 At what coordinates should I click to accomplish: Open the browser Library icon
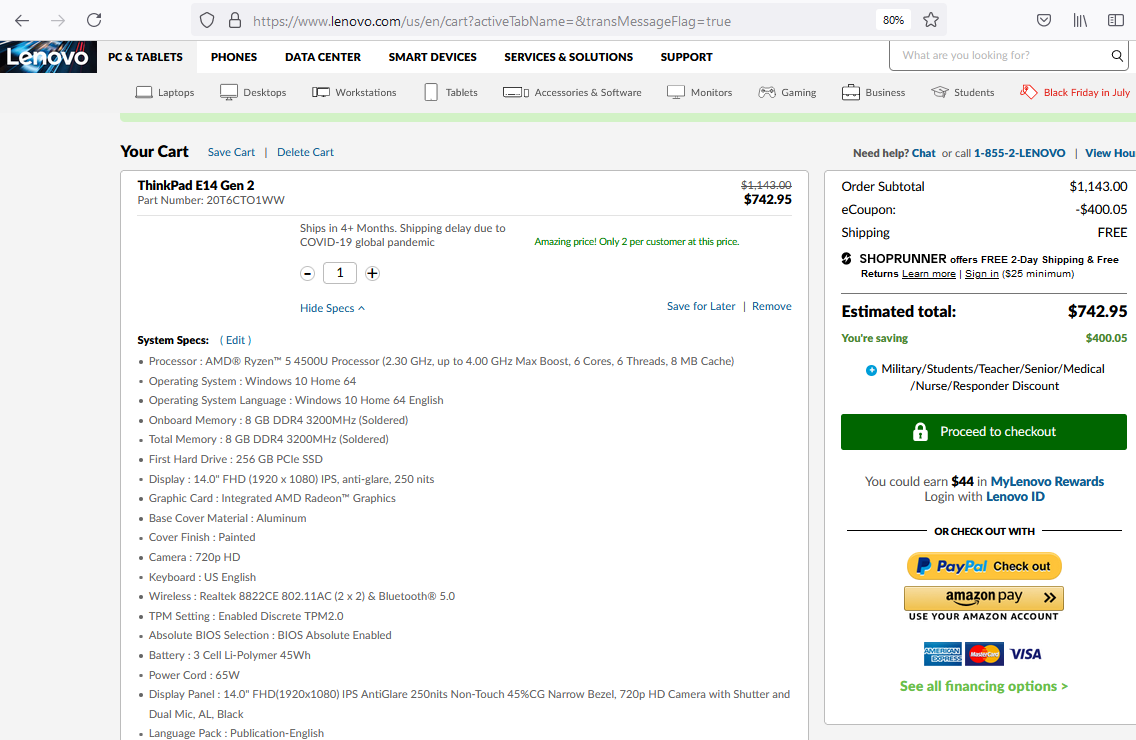1080,20
